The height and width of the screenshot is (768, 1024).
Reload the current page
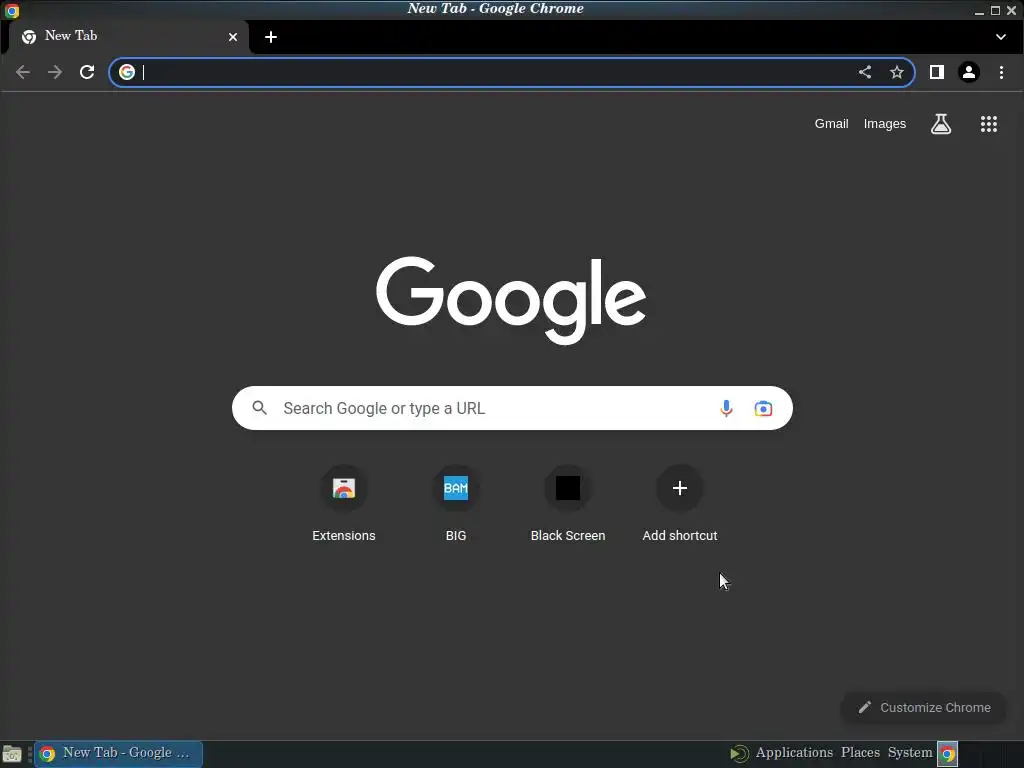(87, 72)
